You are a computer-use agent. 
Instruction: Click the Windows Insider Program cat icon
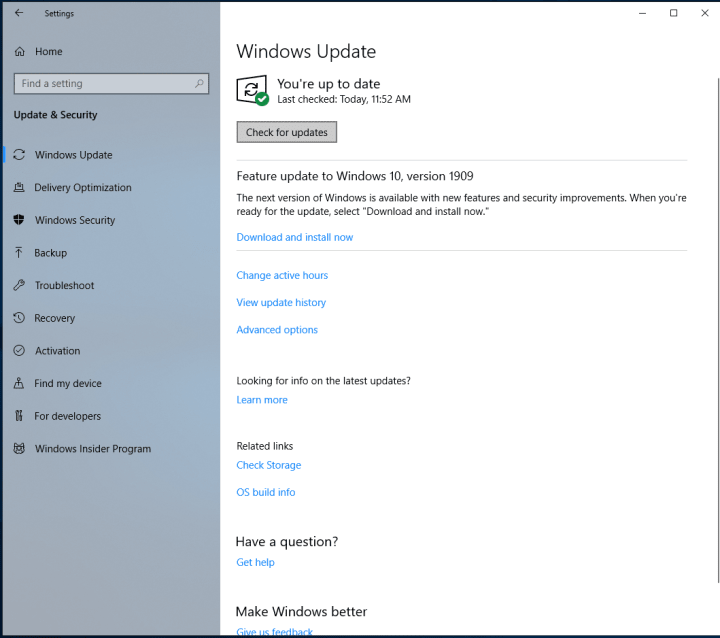[19, 448]
